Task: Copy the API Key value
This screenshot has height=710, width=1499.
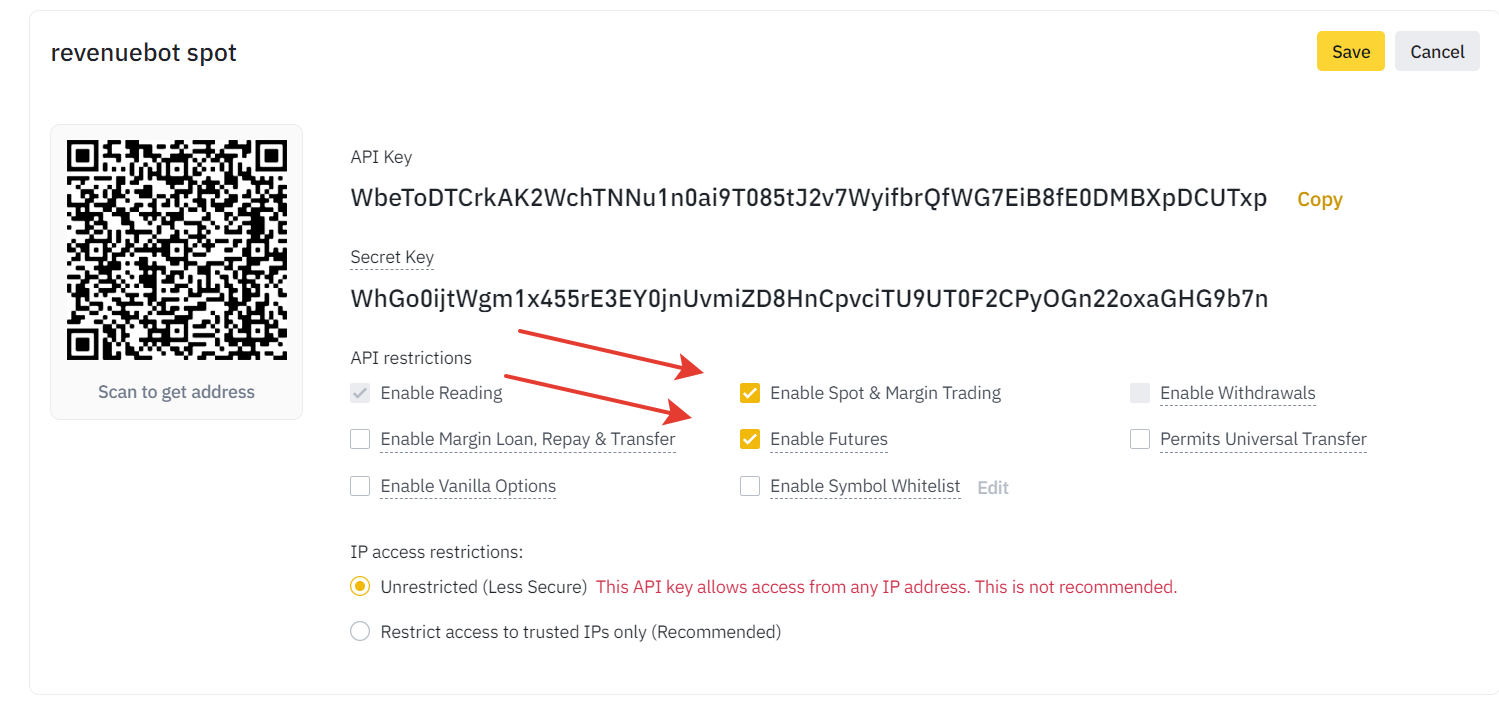Action: pos(1319,199)
